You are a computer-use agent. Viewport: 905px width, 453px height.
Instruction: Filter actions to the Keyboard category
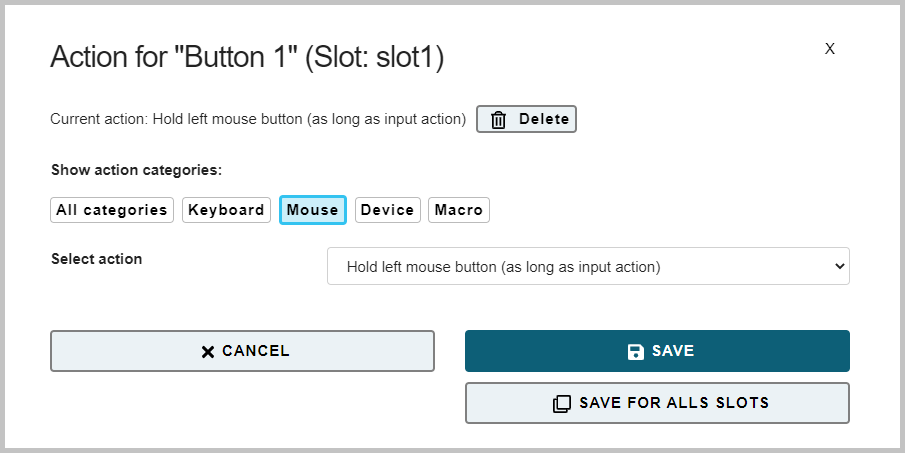tap(226, 210)
